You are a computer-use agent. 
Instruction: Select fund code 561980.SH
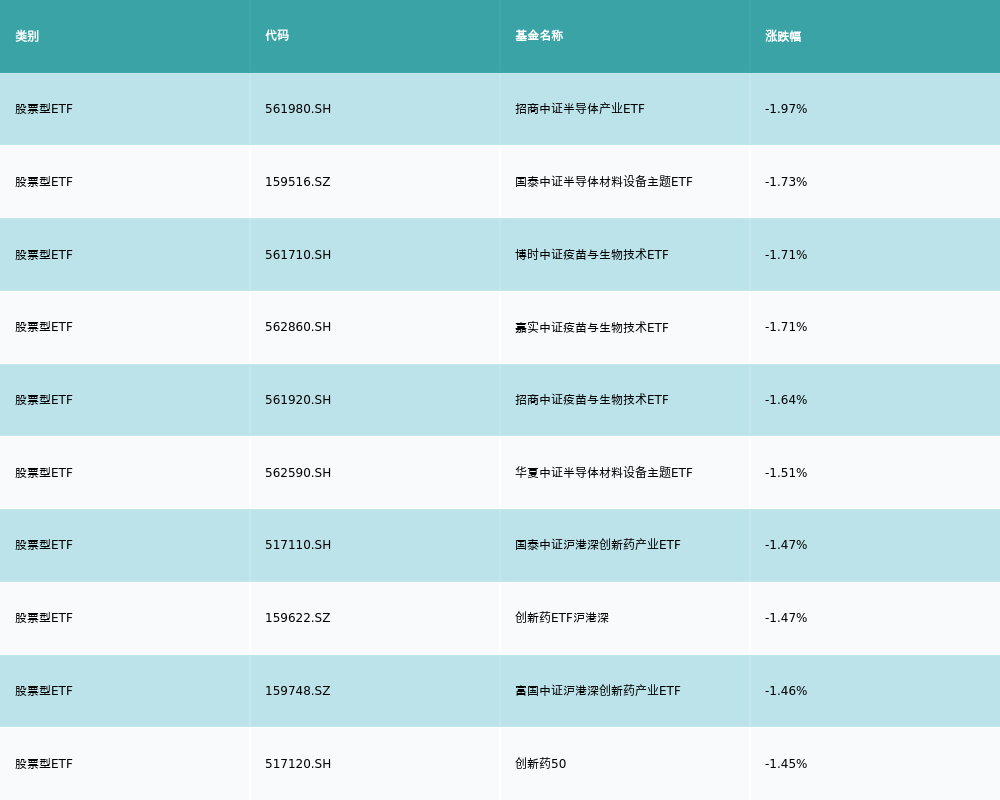point(298,109)
